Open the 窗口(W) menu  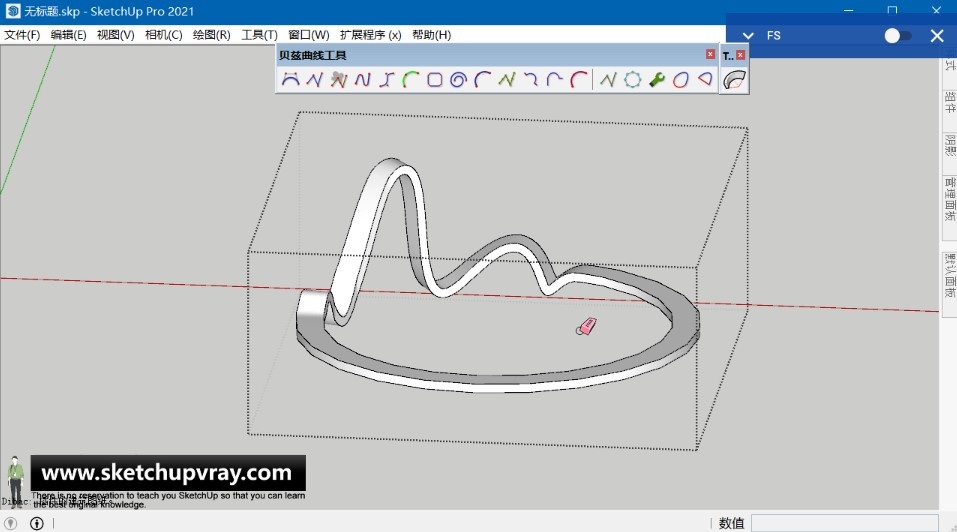309,35
